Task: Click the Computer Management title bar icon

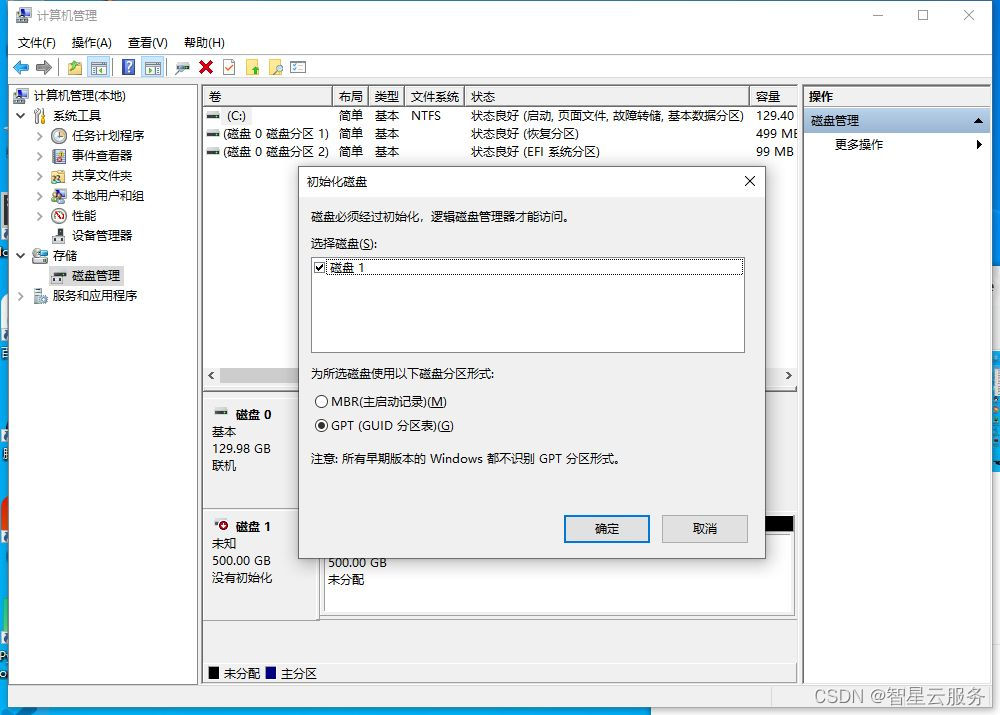Action: 24,15
